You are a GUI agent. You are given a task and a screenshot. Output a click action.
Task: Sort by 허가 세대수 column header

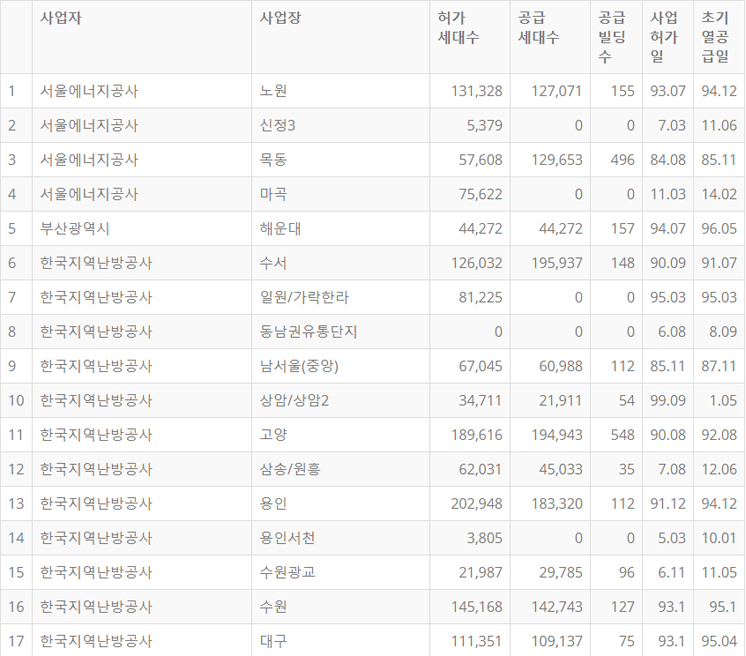coord(459,28)
